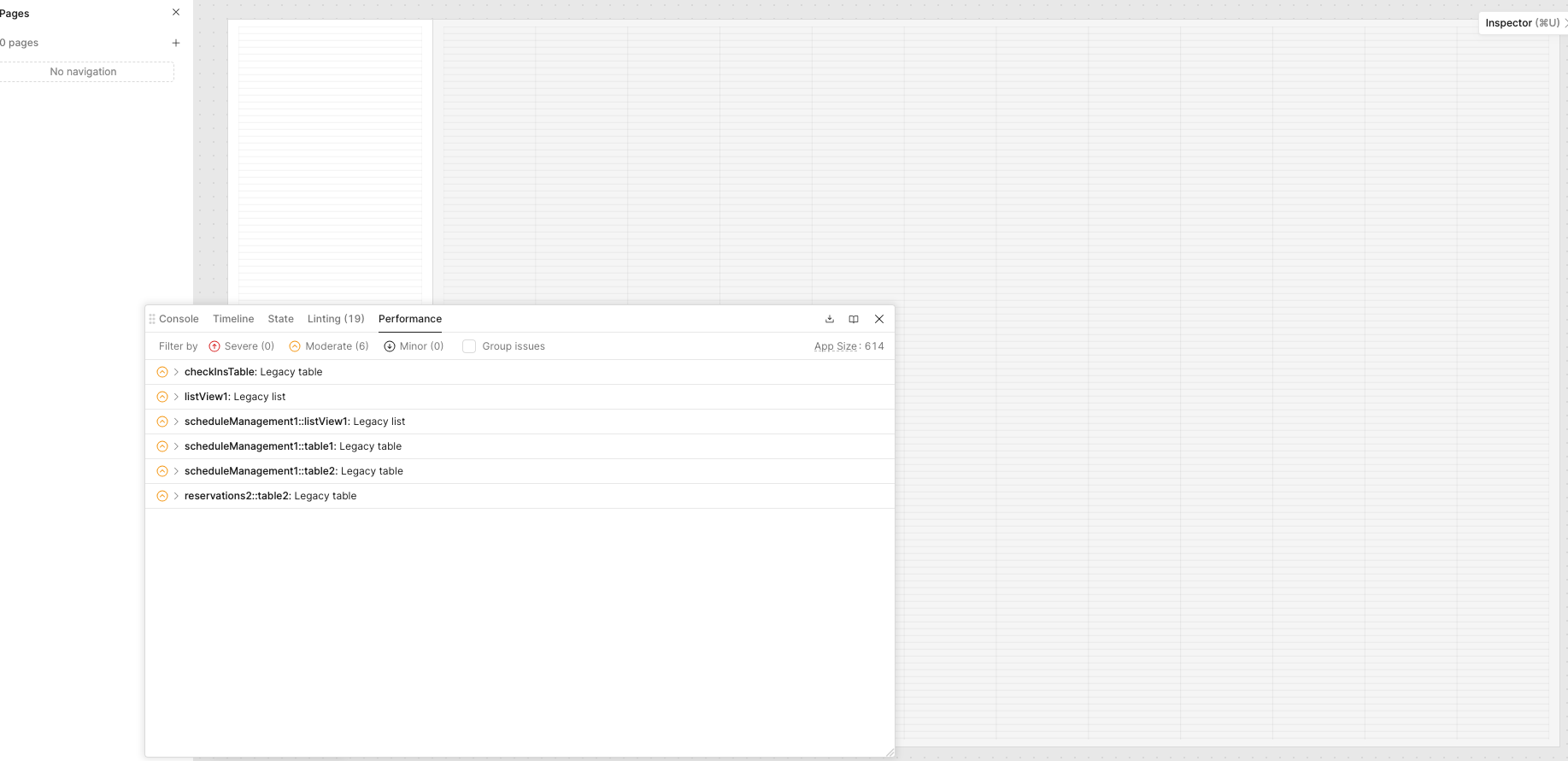This screenshot has width=1568, height=761.
Task: Select 'scheduleManagement1::table2: Legacy table' text
Action: tap(294, 471)
